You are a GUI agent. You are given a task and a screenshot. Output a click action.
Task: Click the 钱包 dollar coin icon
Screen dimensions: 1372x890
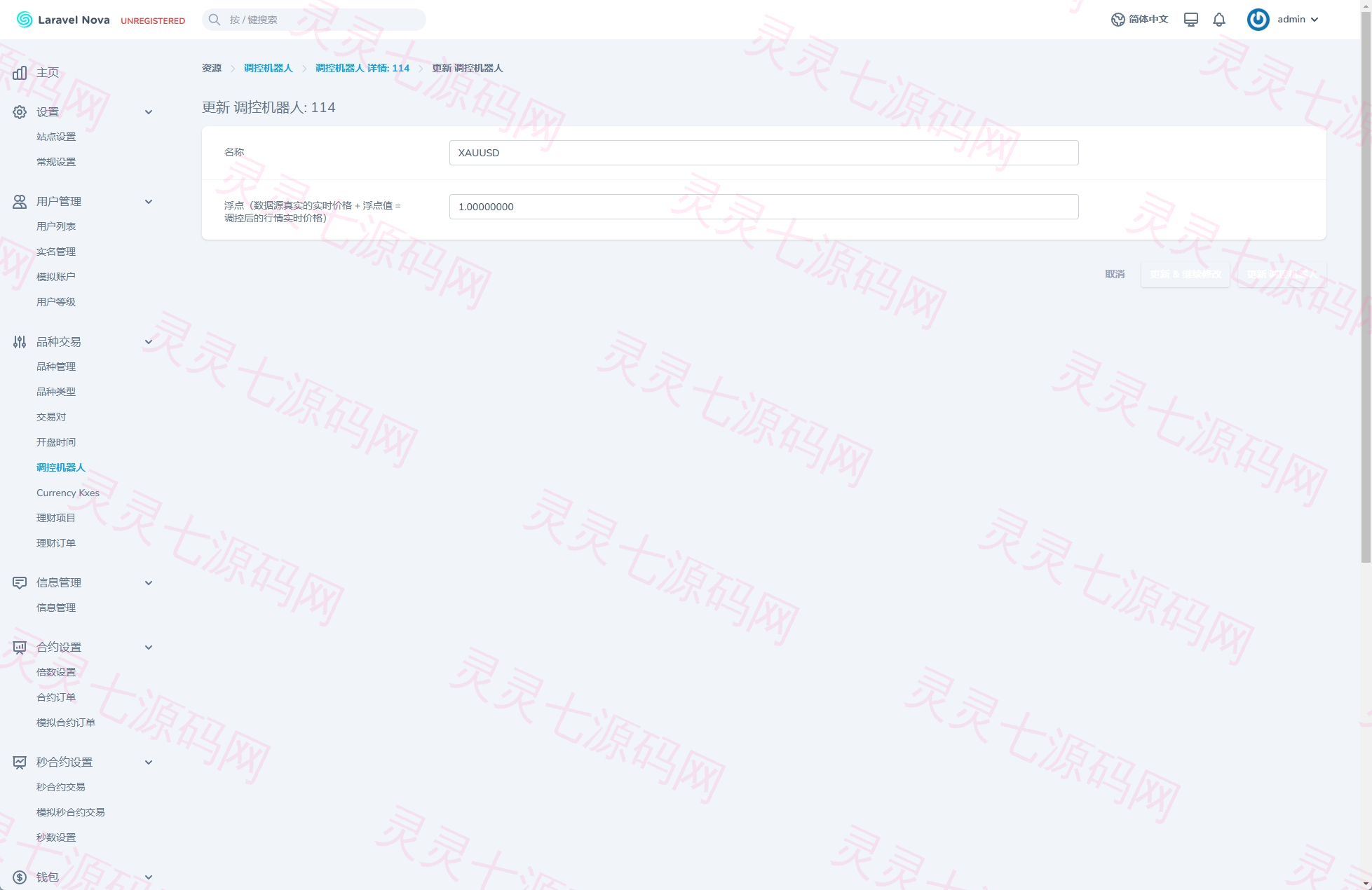20,877
